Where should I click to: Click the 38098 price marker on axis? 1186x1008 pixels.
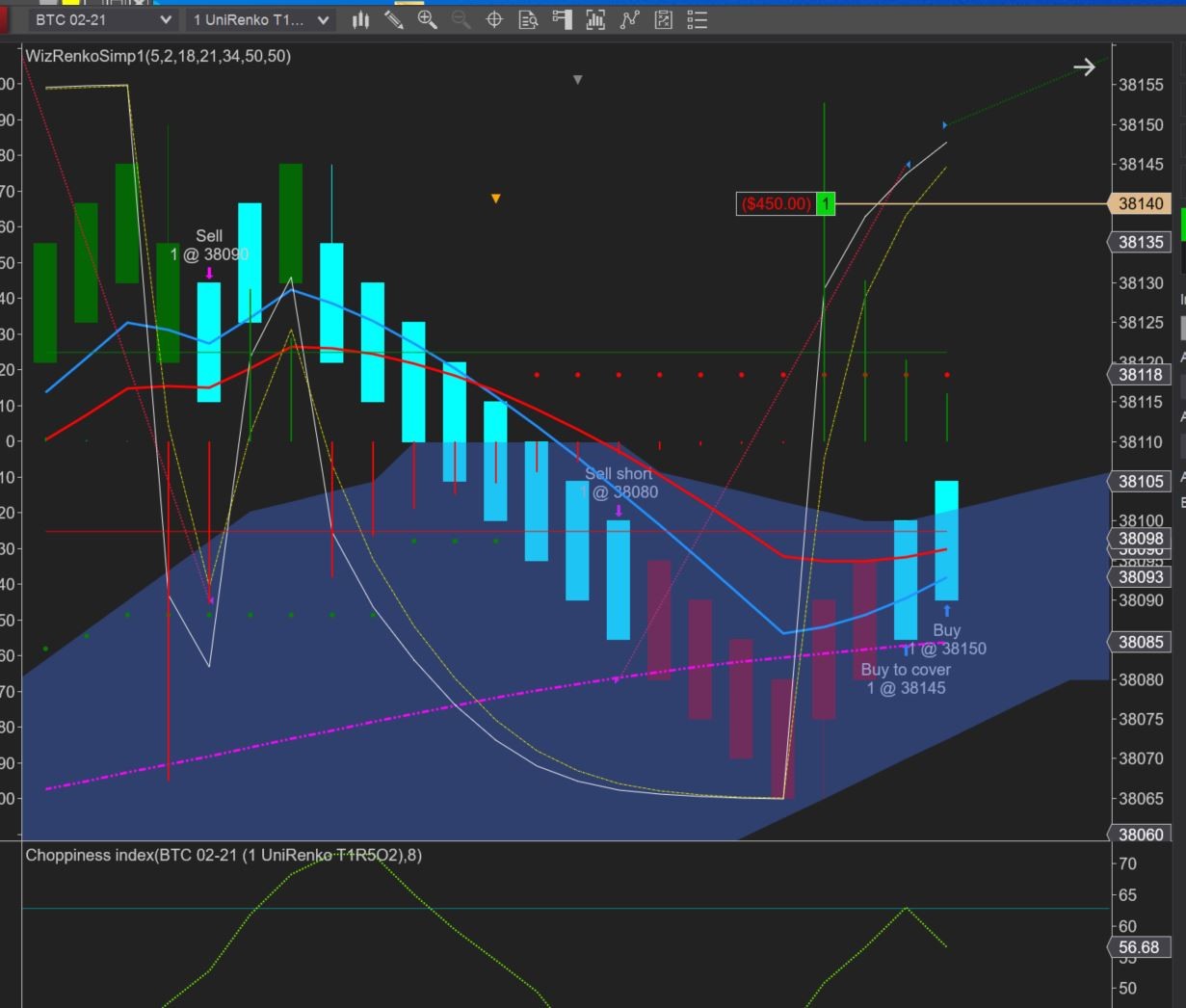pyautogui.click(x=1142, y=539)
